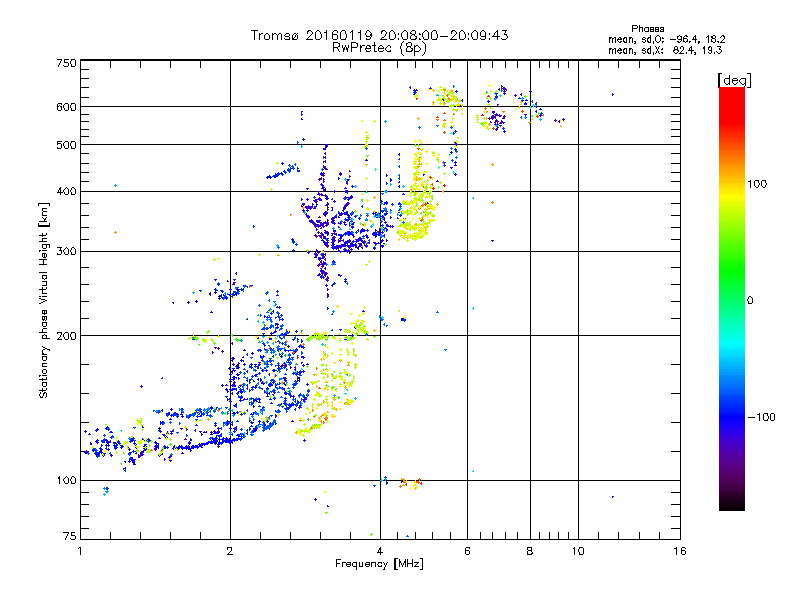Click the '-100' colorbar tick label

(x=762, y=417)
